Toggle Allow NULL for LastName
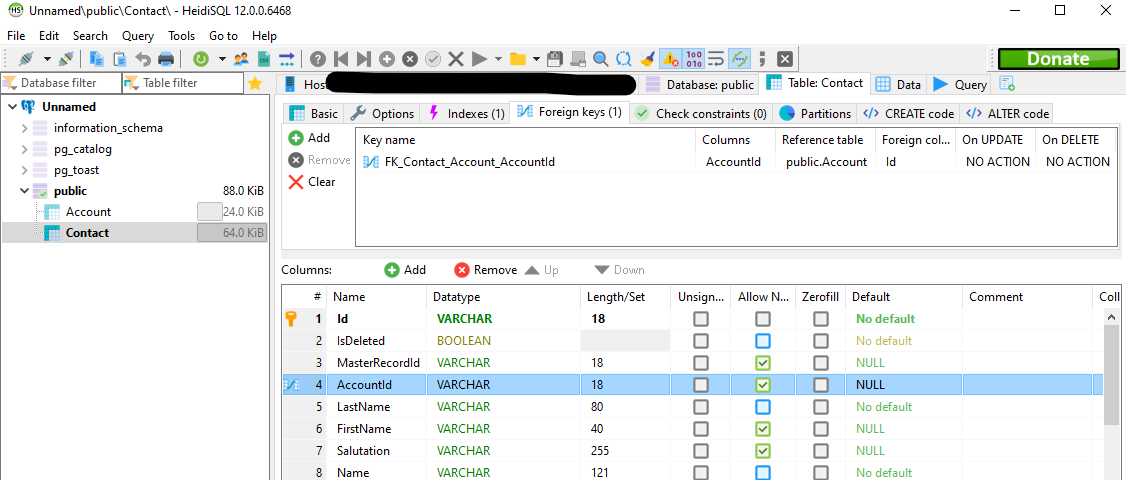The image size is (1126, 480). 763,407
